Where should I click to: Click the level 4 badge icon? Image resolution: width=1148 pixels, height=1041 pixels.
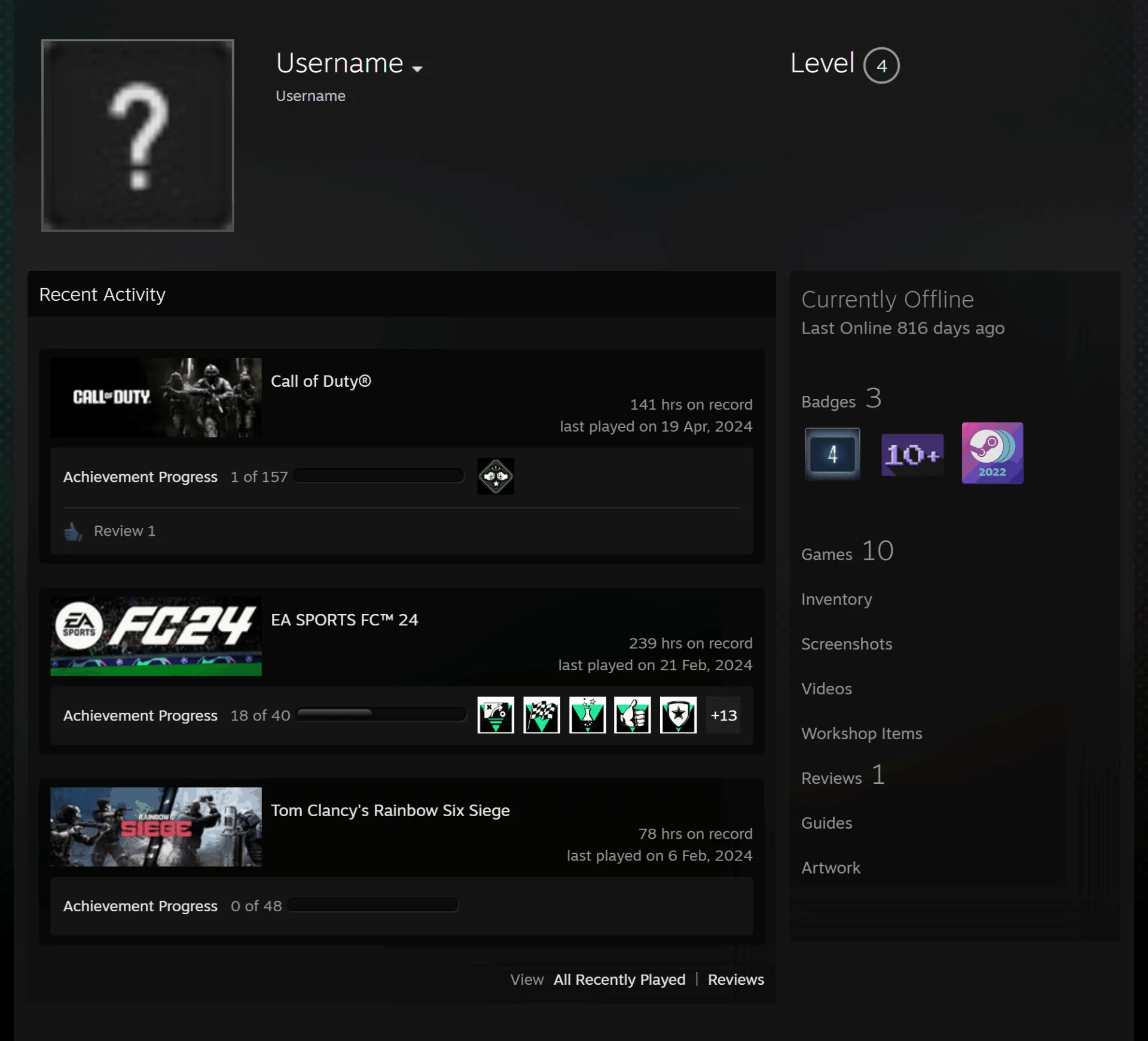832,454
